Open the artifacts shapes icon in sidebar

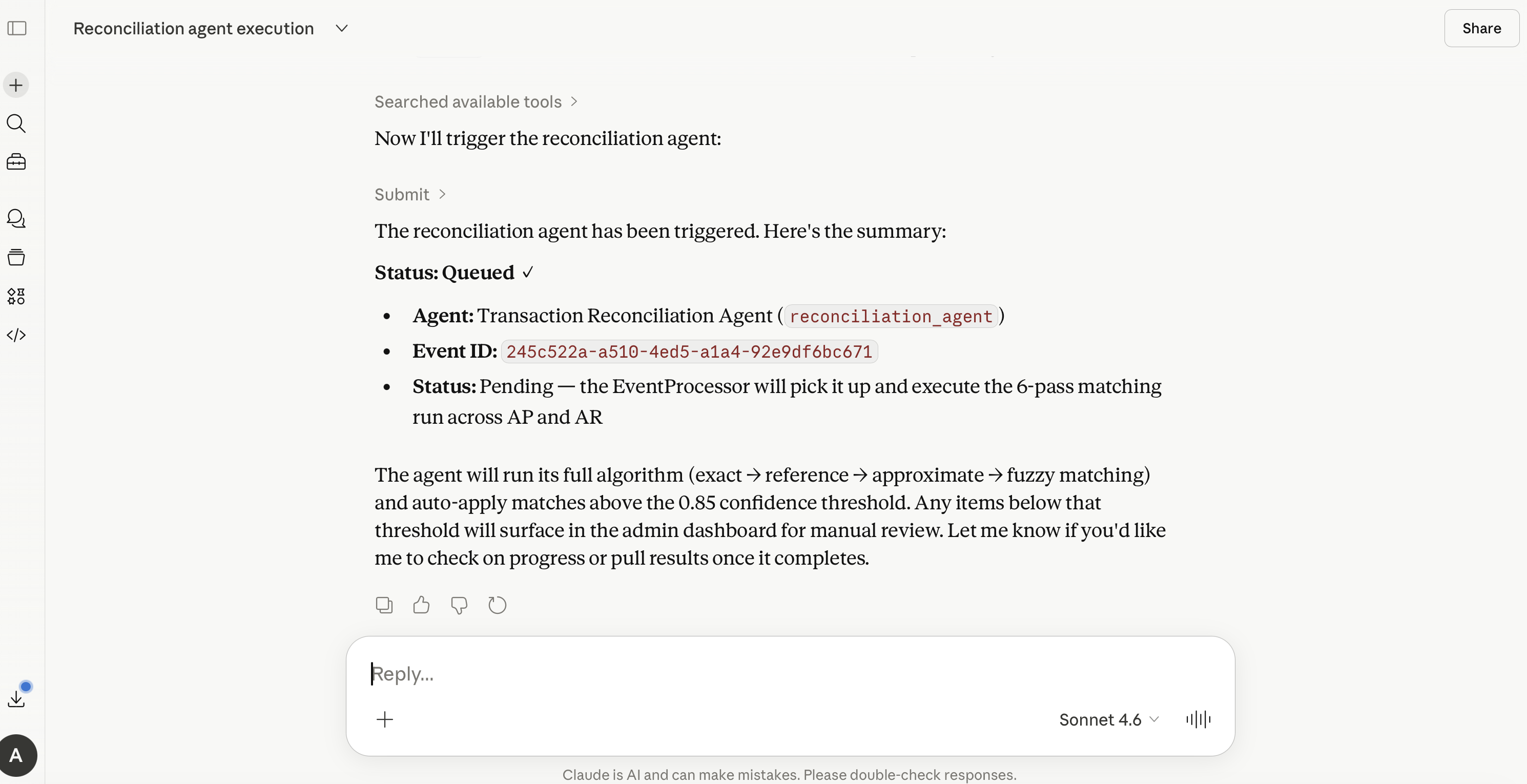[16, 296]
